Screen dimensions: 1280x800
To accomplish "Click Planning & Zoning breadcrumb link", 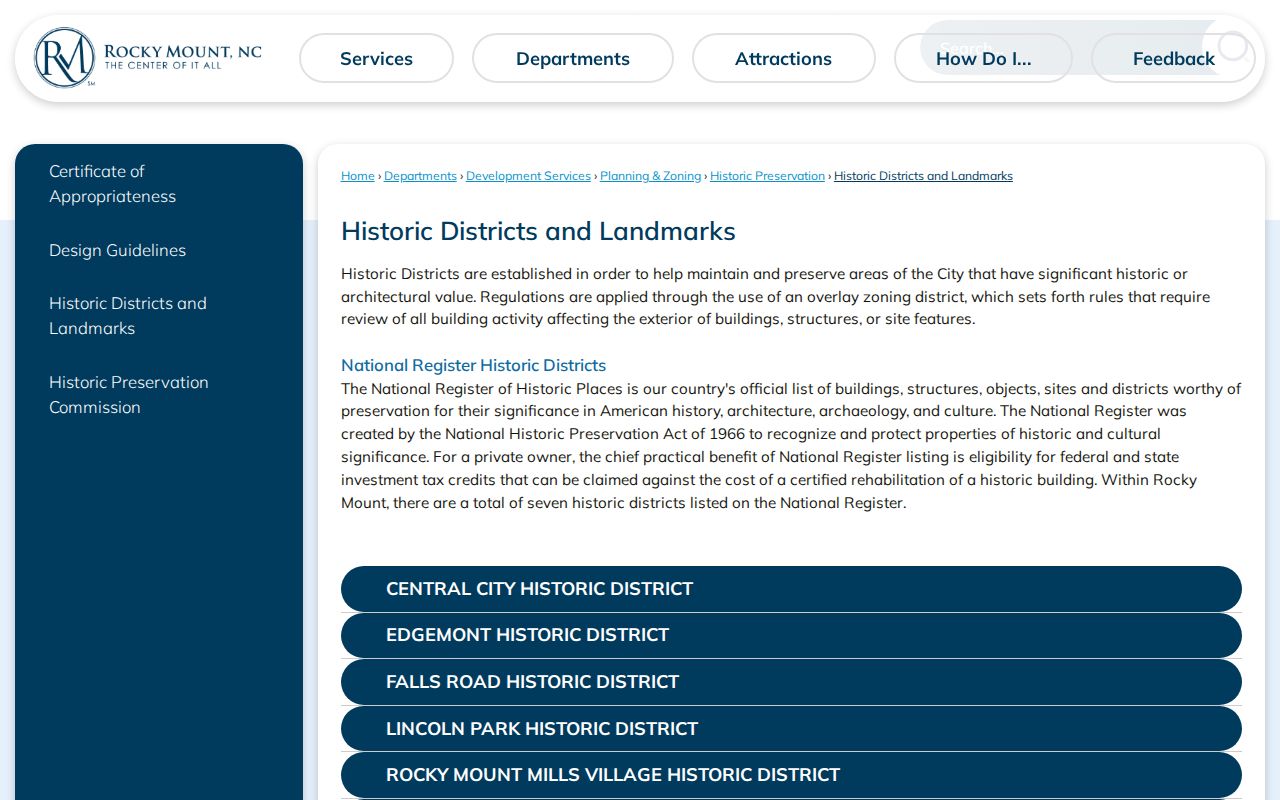I will click(650, 176).
